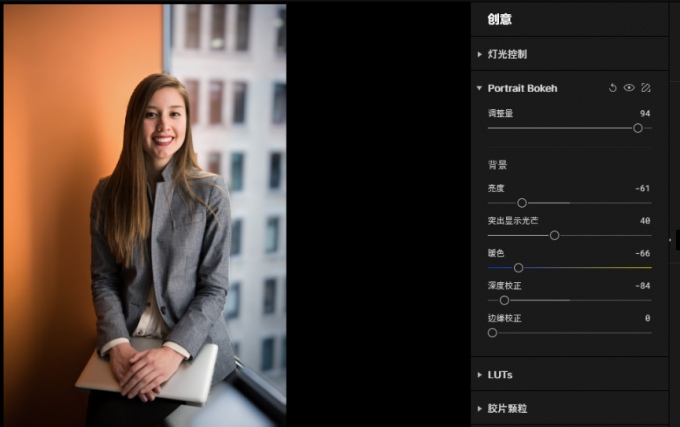
Task: Select the 亮度 value field -61
Action: tap(642, 188)
